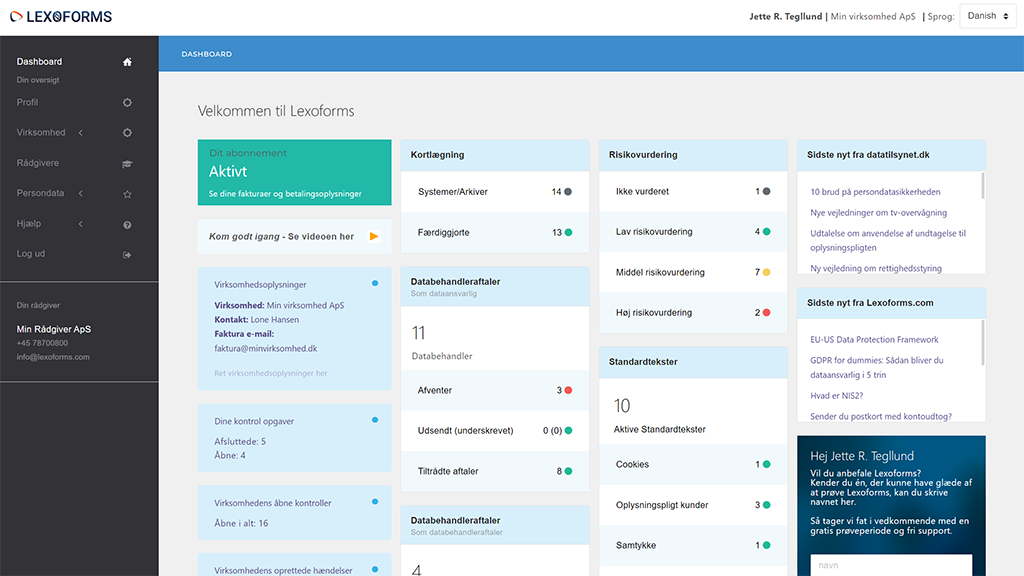The image size is (1024, 576).
Task: Open the Danish language selector
Action: click(x=987, y=15)
